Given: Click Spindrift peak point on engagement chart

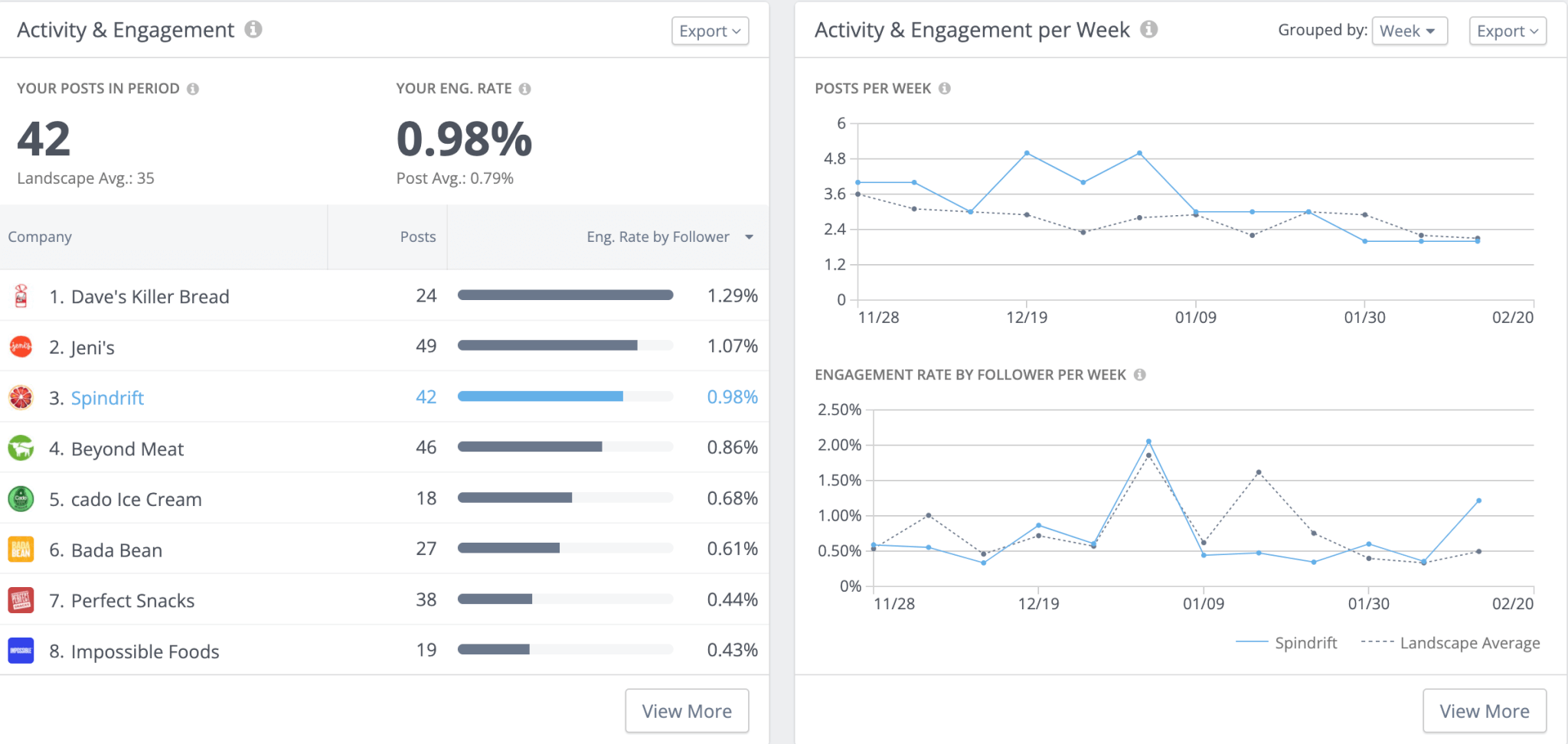Looking at the screenshot, I should point(1148,442).
